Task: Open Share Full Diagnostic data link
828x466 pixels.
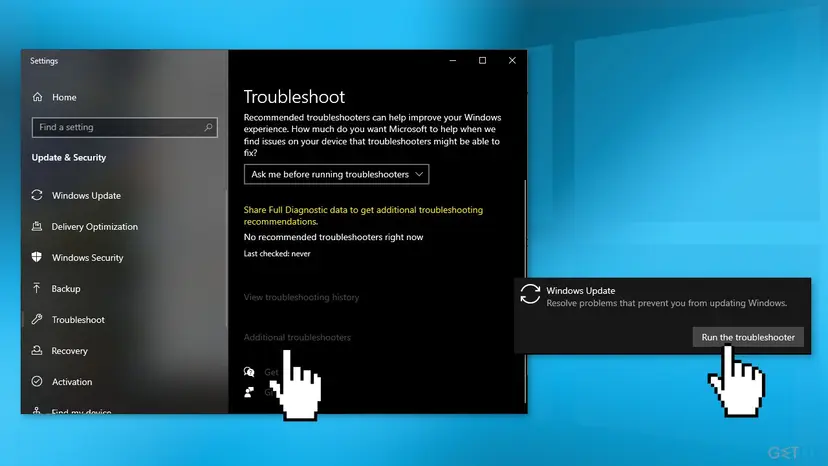Action: [363, 216]
